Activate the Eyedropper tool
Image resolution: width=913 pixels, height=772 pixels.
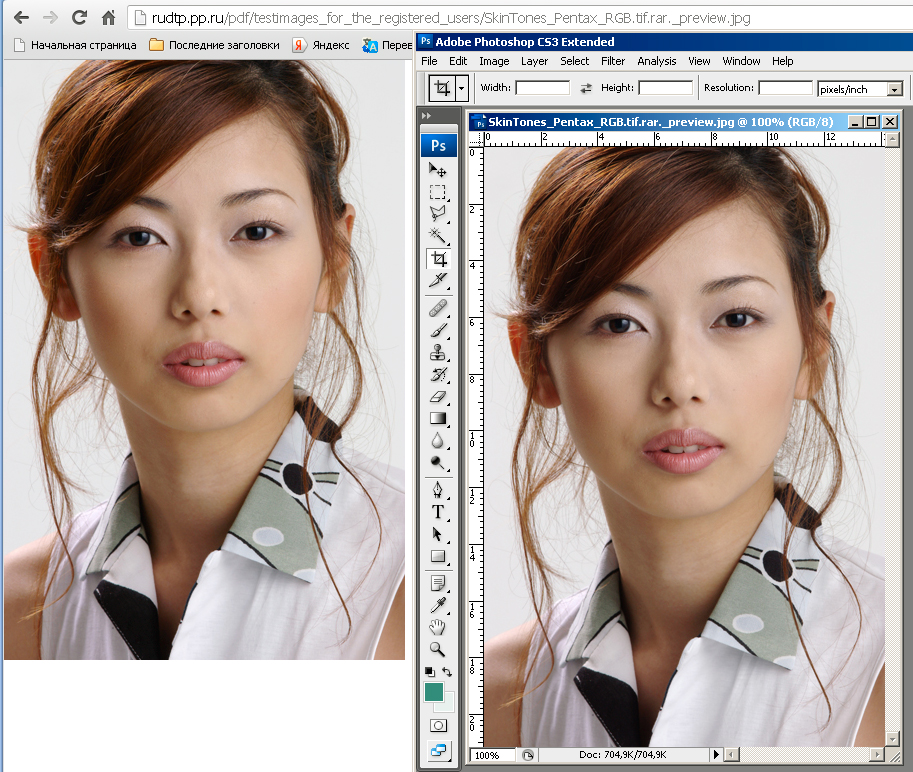click(438, 605)
